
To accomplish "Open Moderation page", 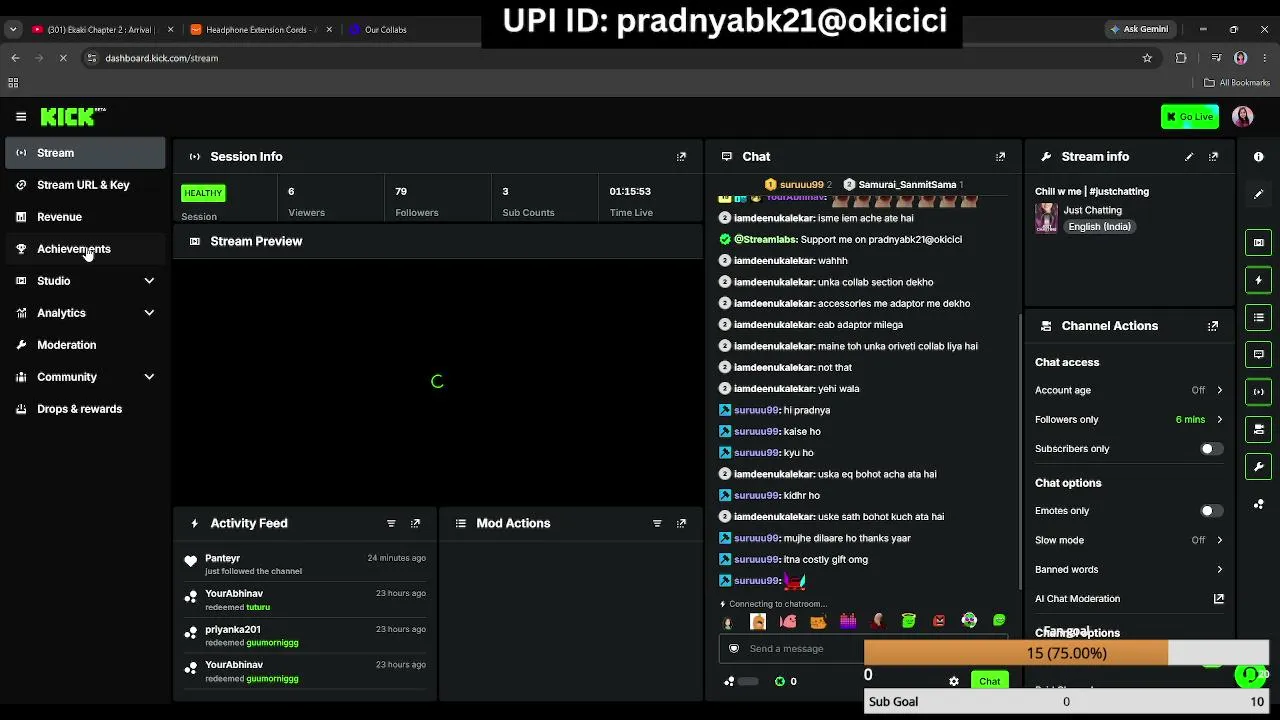I will tap(85, 345).
